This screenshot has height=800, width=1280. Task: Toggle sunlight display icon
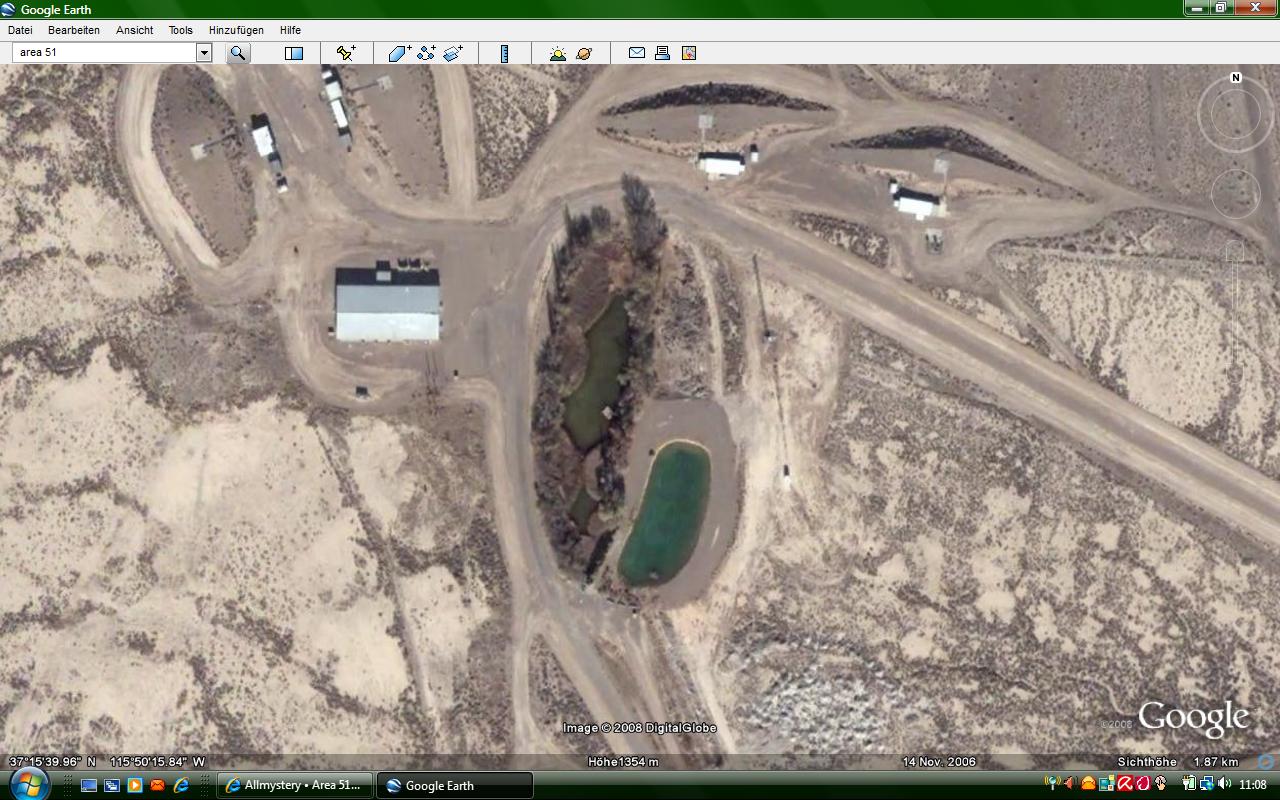point(557,53)
